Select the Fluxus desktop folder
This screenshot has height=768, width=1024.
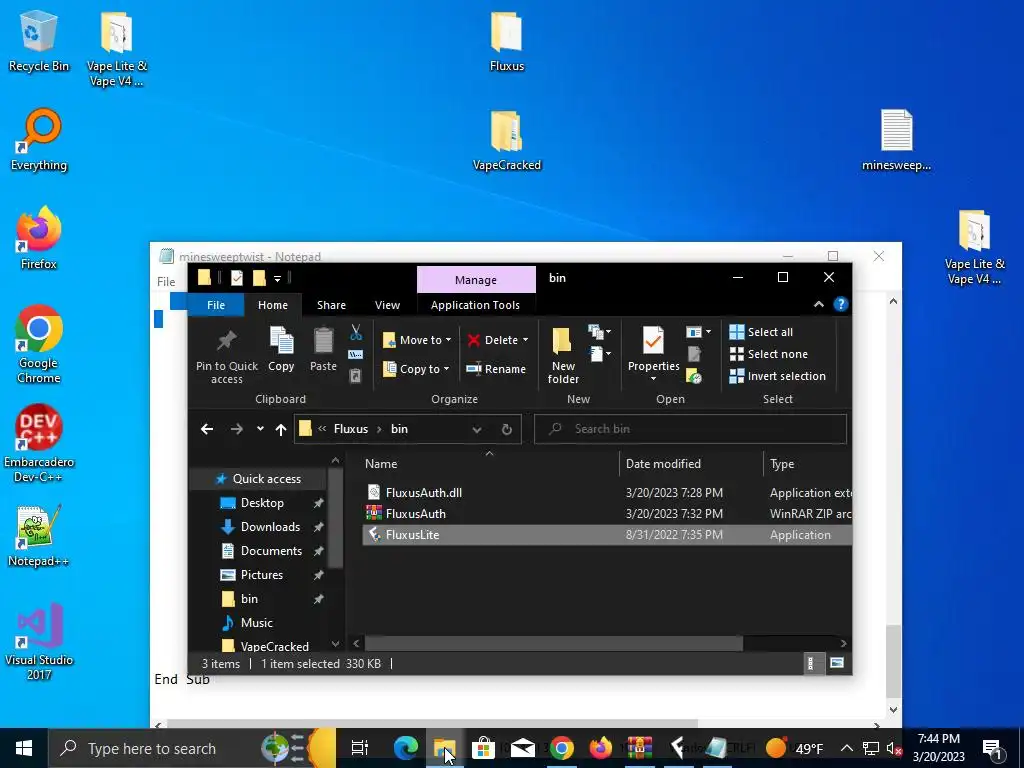pos(507,42)
